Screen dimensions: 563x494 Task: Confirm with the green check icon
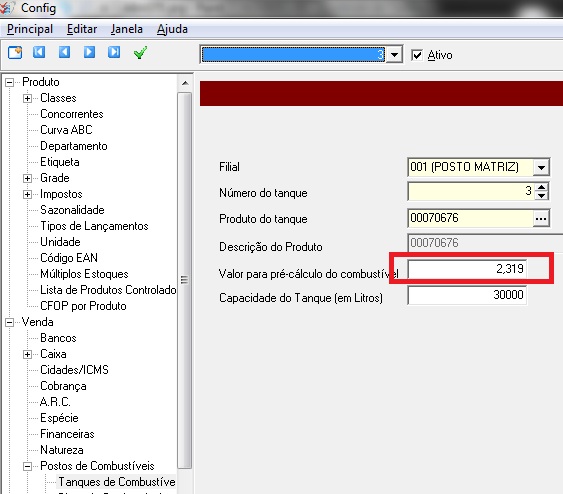point(140,52)
